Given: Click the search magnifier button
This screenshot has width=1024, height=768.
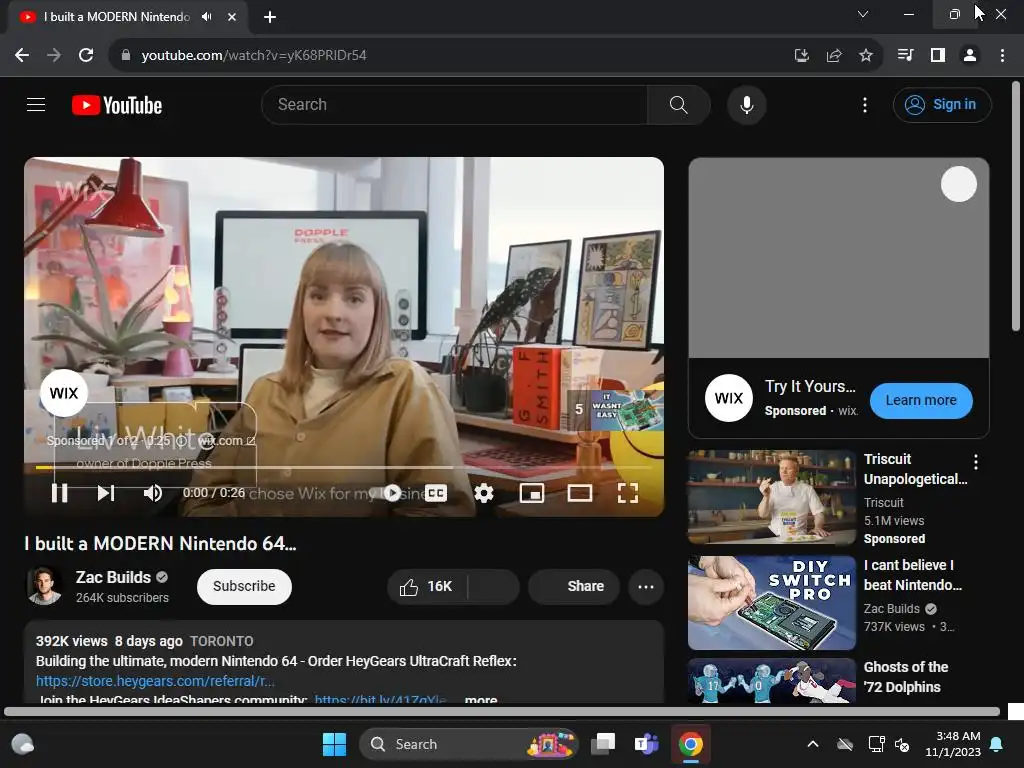Looking at the screenshot, I should point(679,104).
